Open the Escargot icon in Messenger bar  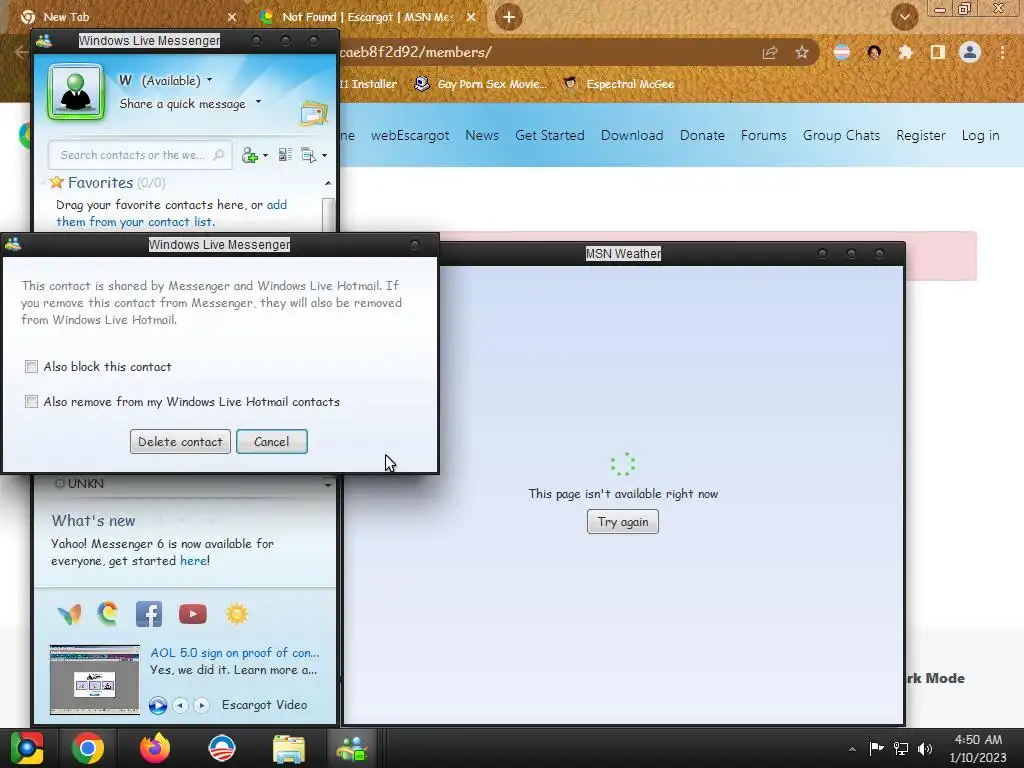(x=108, y=613)
